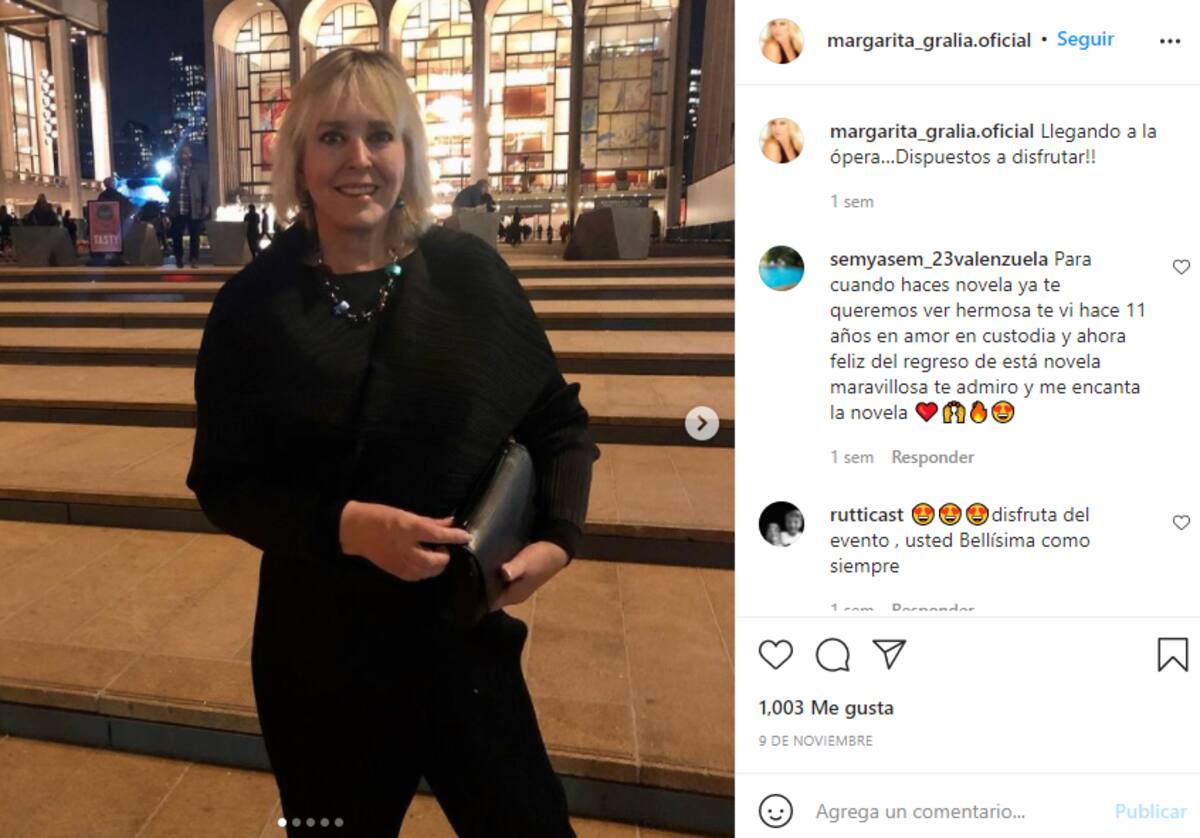Advance to the next photo in the carousel
The width and height of the screenshot is (1200, 838).
coord(702,423)
